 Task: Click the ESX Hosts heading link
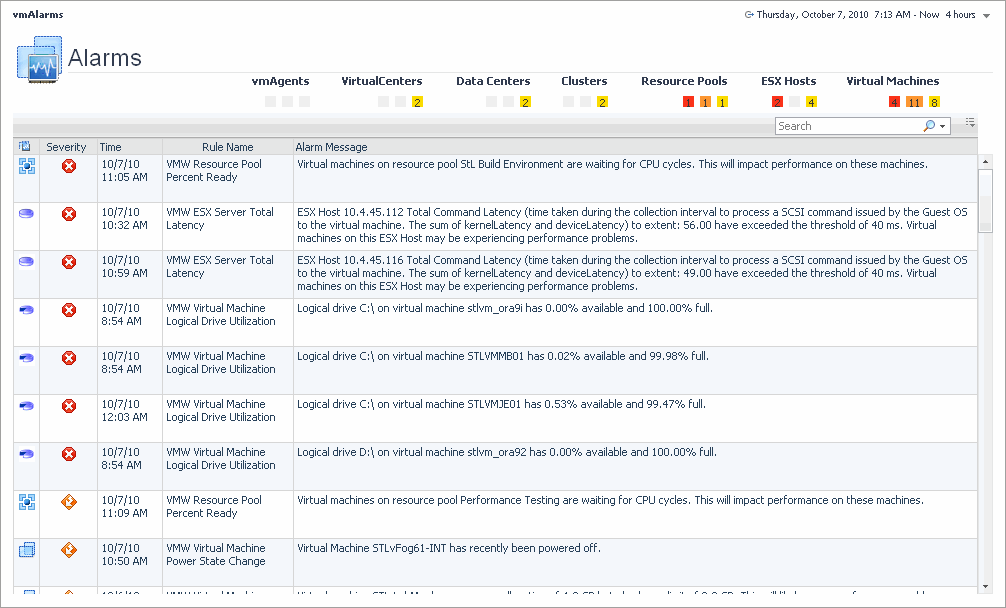[788, 81]
